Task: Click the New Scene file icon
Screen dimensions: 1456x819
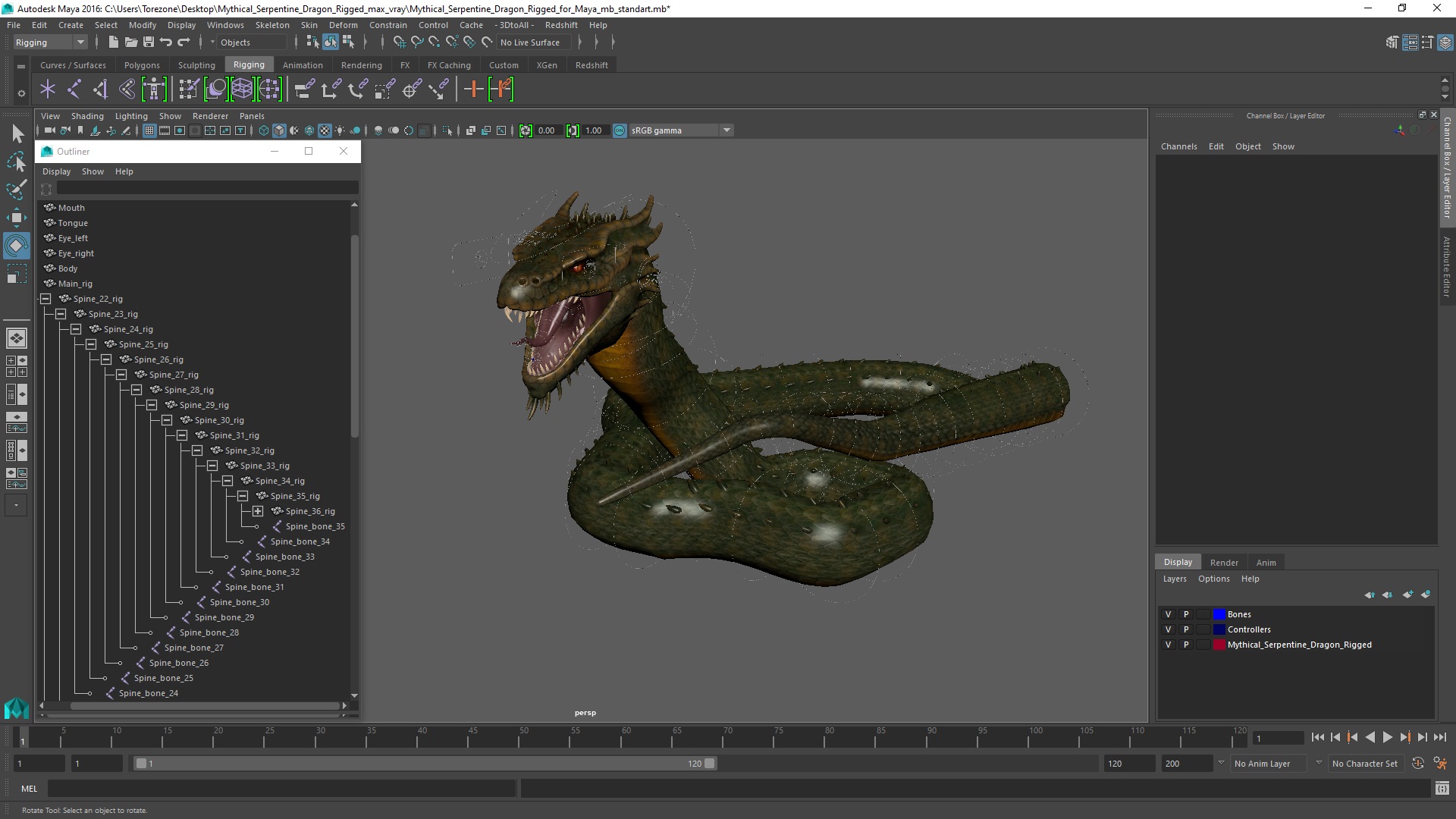Action: click(113, 42)
